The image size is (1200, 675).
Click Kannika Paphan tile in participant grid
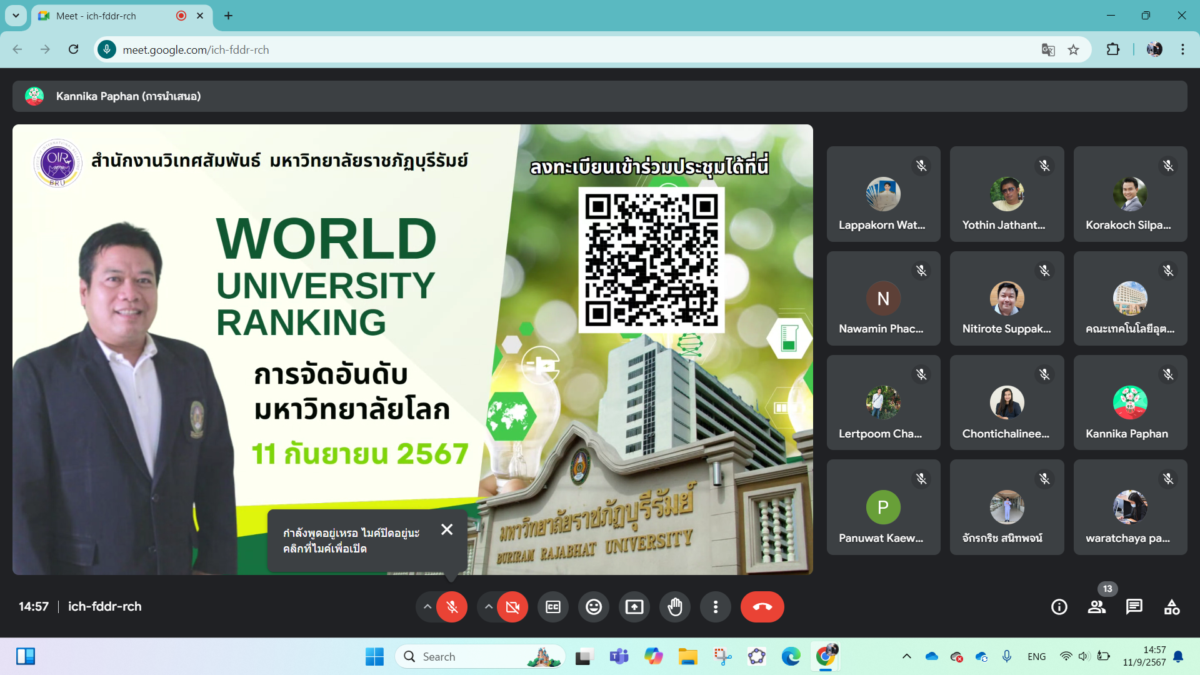tap(1130, 402)
